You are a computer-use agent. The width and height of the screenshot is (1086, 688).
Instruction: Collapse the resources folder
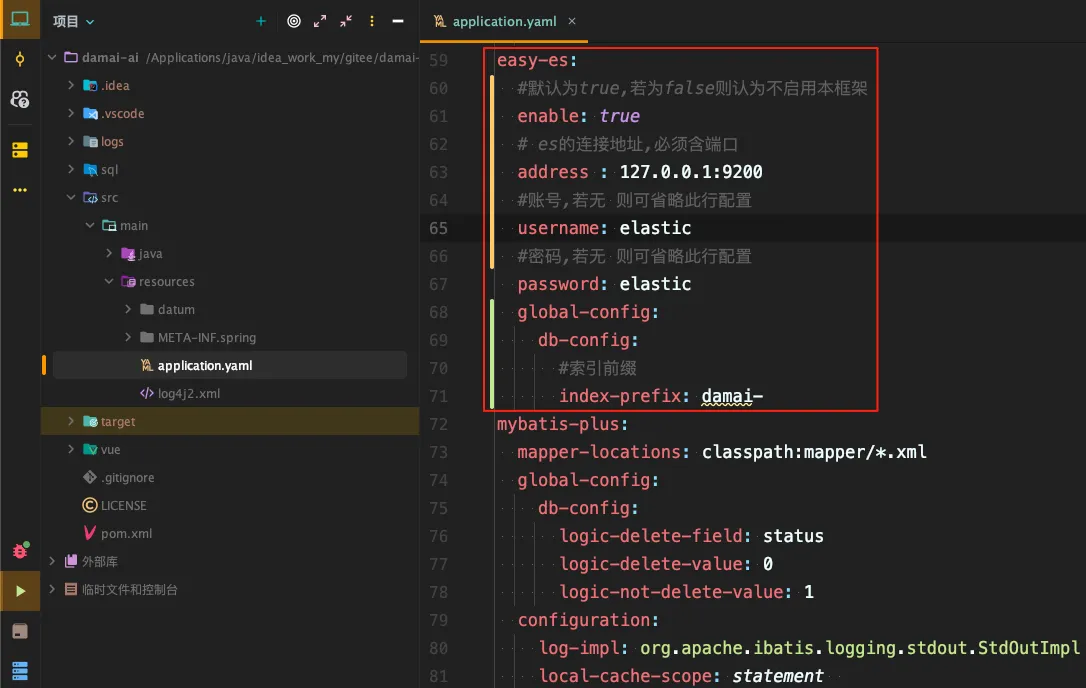pos(109,282)
